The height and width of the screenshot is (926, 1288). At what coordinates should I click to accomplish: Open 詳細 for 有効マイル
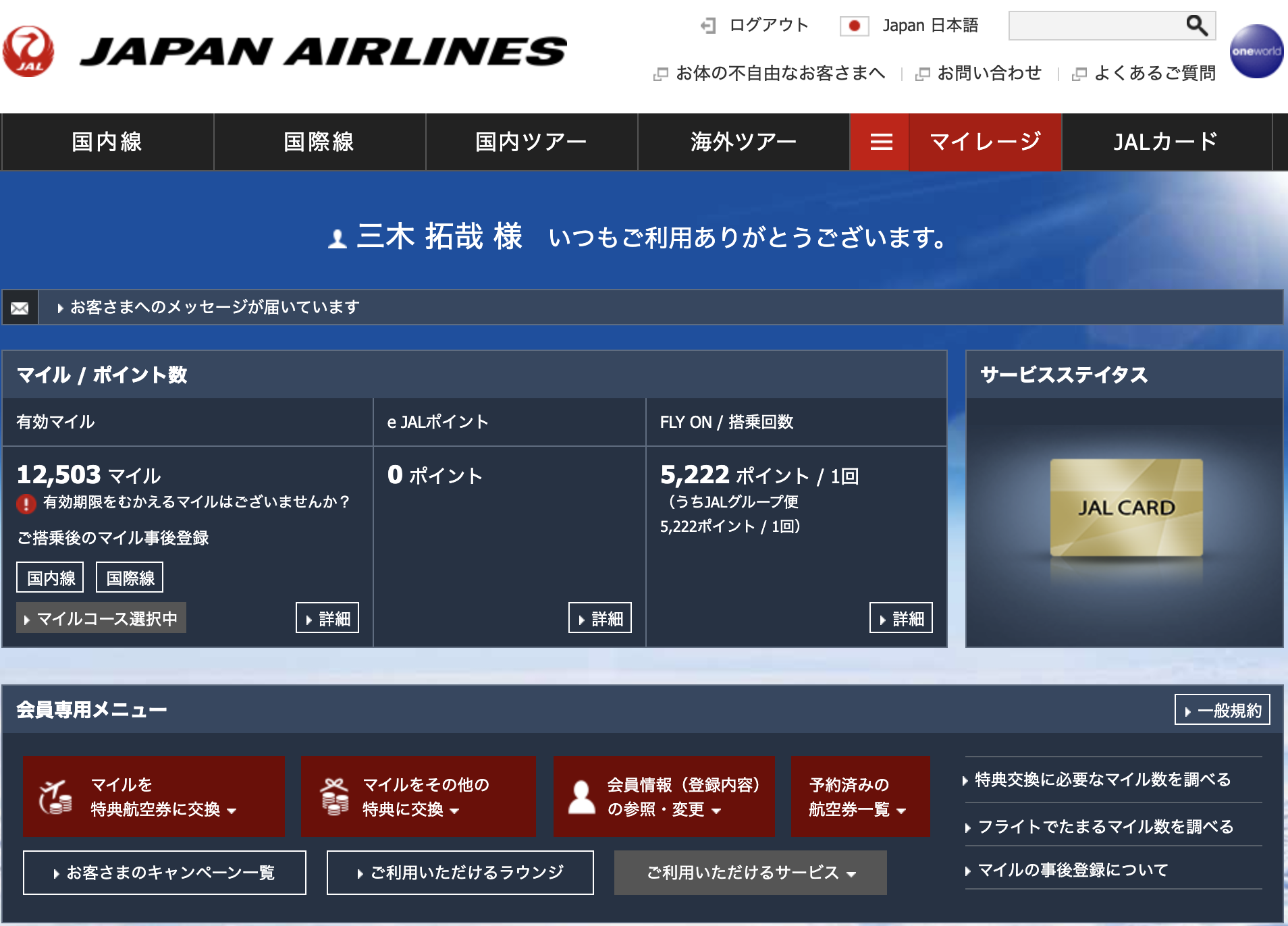point(327,618)
